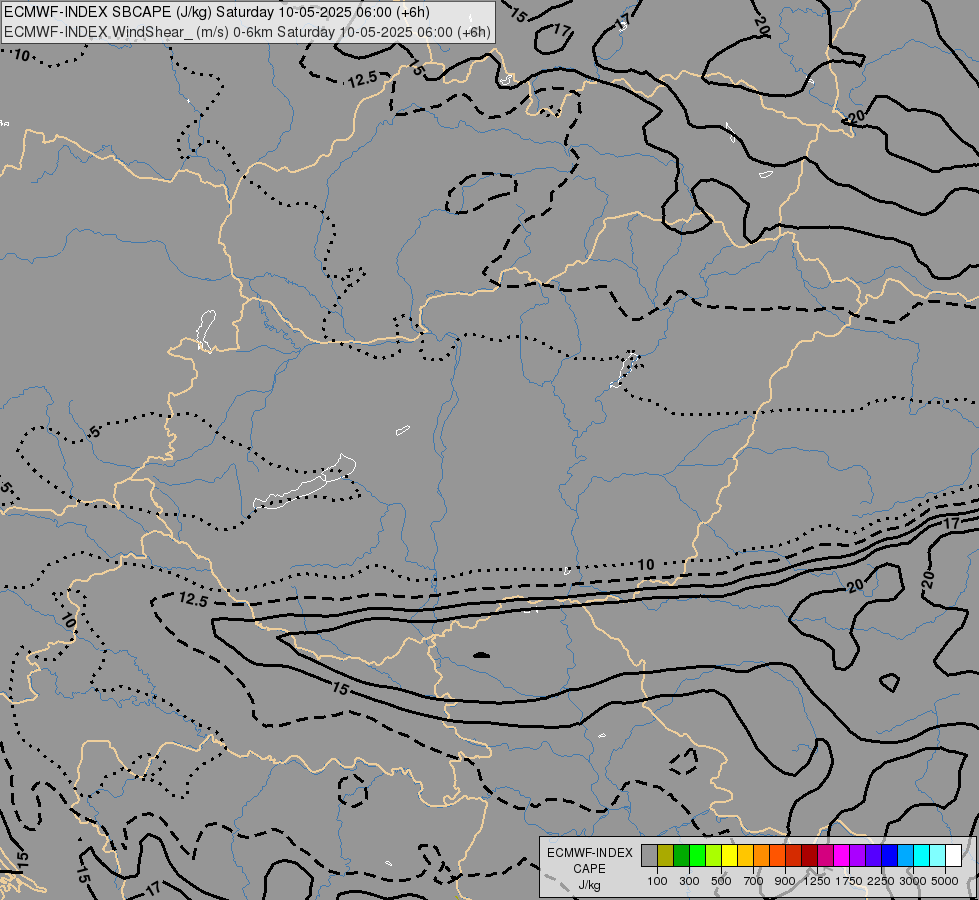Pick the dark green CAPE legend swatch

point(681,856)
